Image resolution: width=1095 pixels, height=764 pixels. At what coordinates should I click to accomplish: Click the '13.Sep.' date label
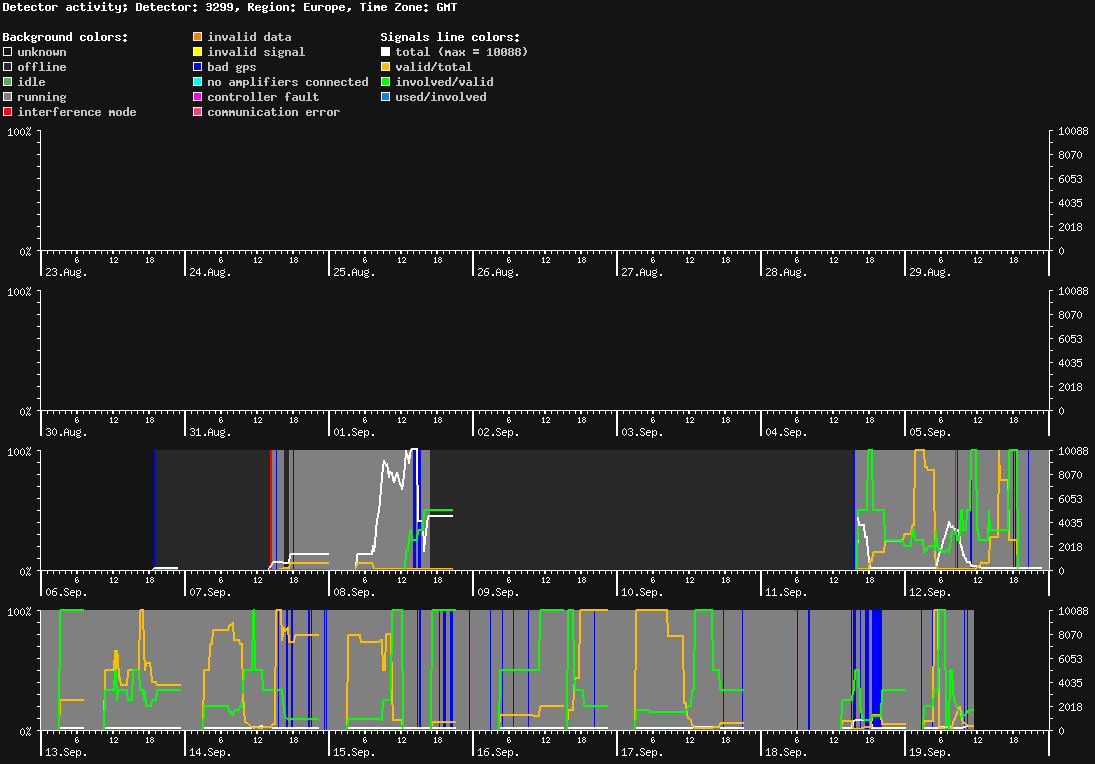tap(66, 752)
